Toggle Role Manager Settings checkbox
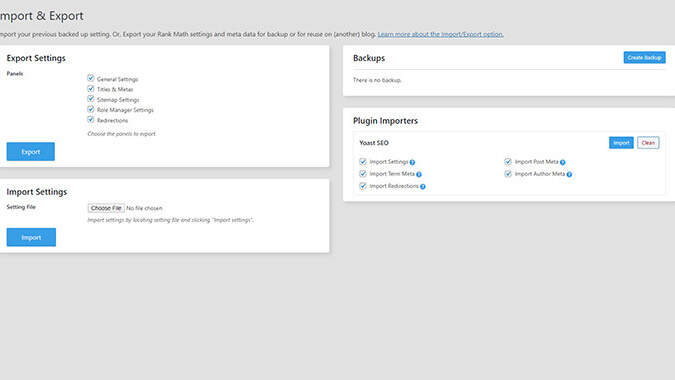The image size is (675, 380). 90,109
